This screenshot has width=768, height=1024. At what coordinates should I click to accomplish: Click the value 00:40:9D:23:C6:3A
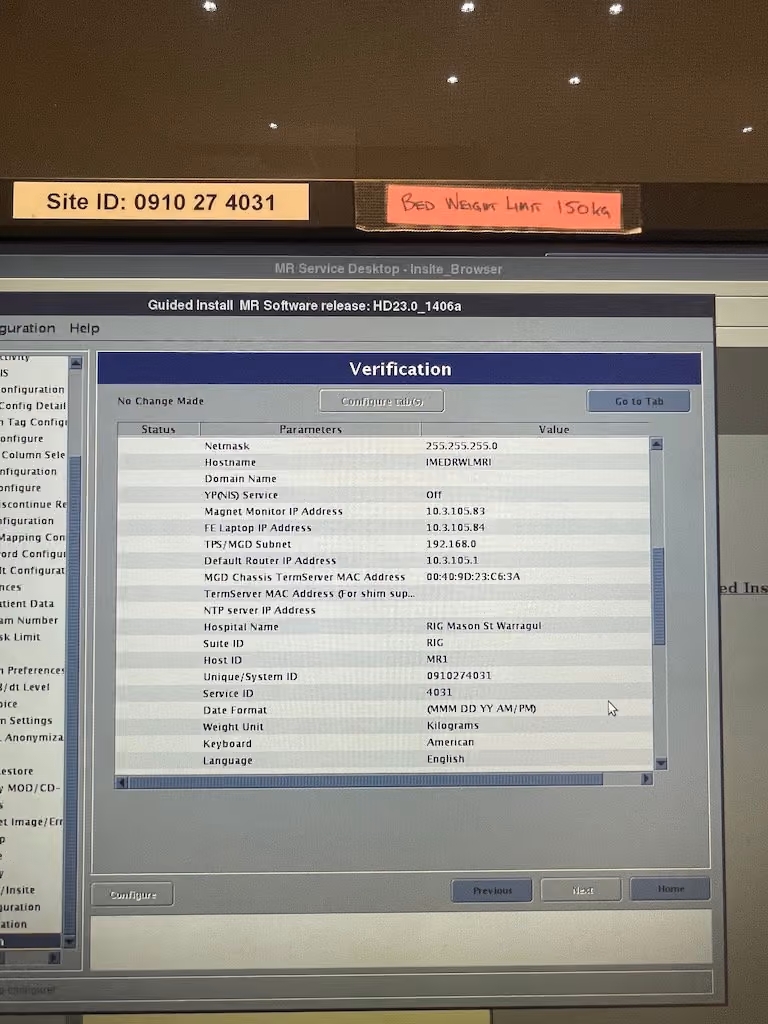(473, 576)
